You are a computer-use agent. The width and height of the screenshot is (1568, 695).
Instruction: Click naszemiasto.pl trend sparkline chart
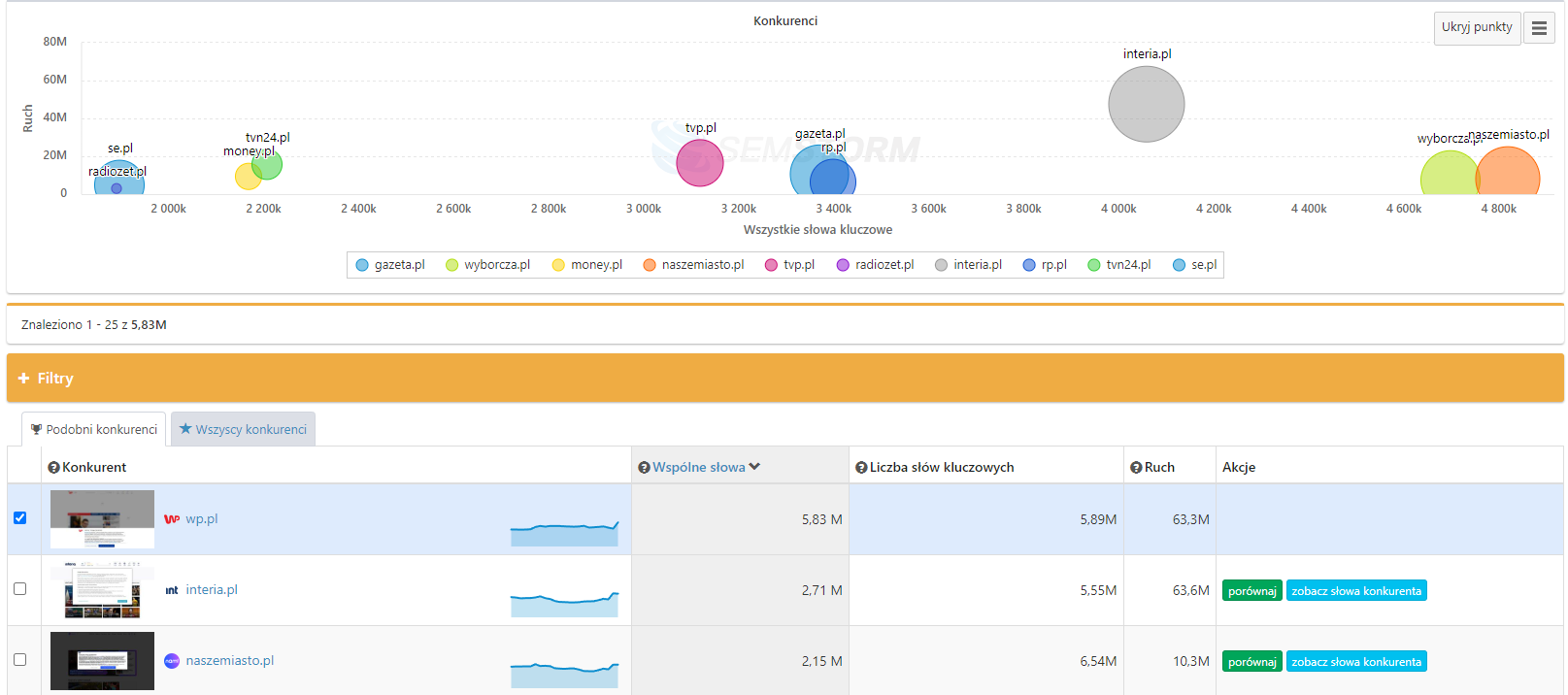pos(565,675)
